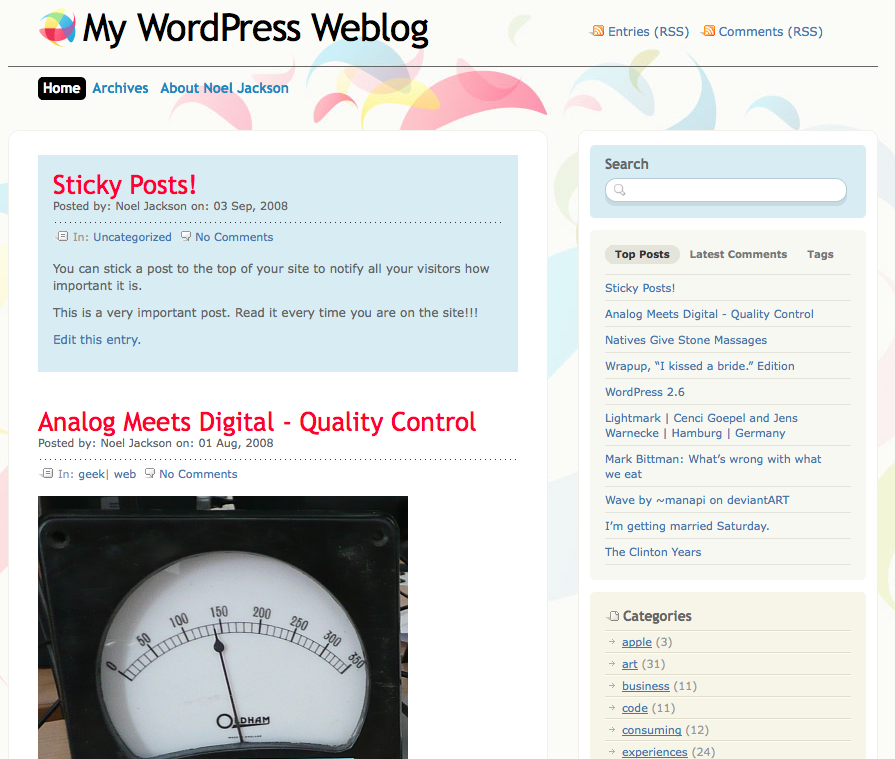
Task: Select the Top Posts tab
Action: click(x=642, y=255)
